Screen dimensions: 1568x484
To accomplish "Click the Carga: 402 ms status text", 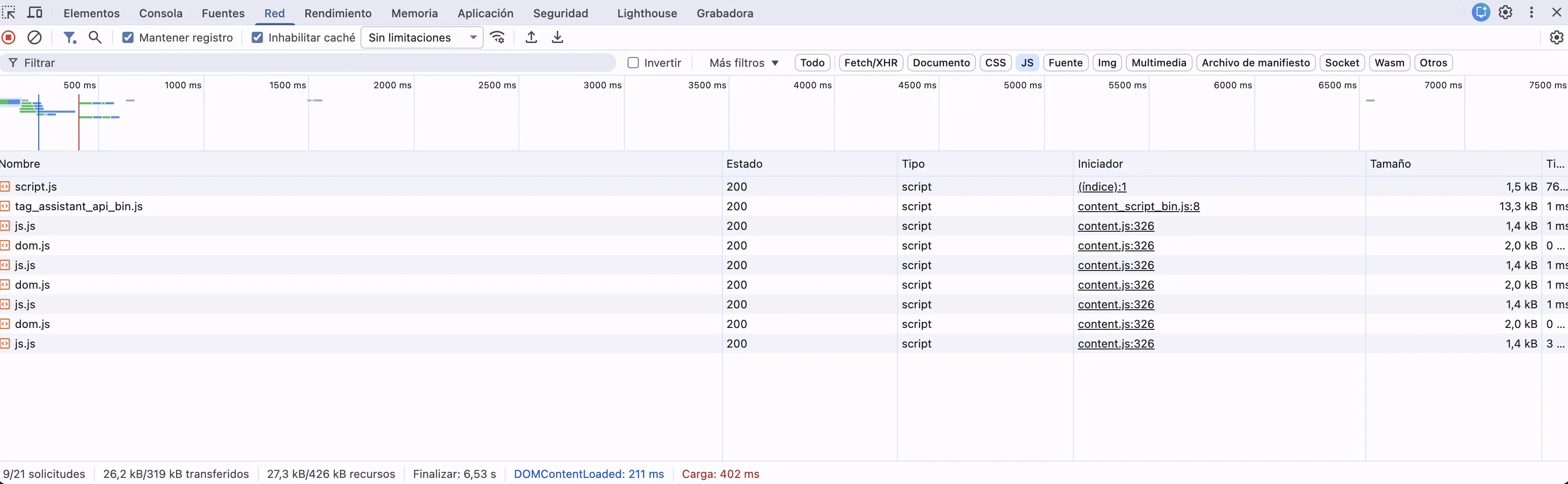I will (x=720, y=474).
